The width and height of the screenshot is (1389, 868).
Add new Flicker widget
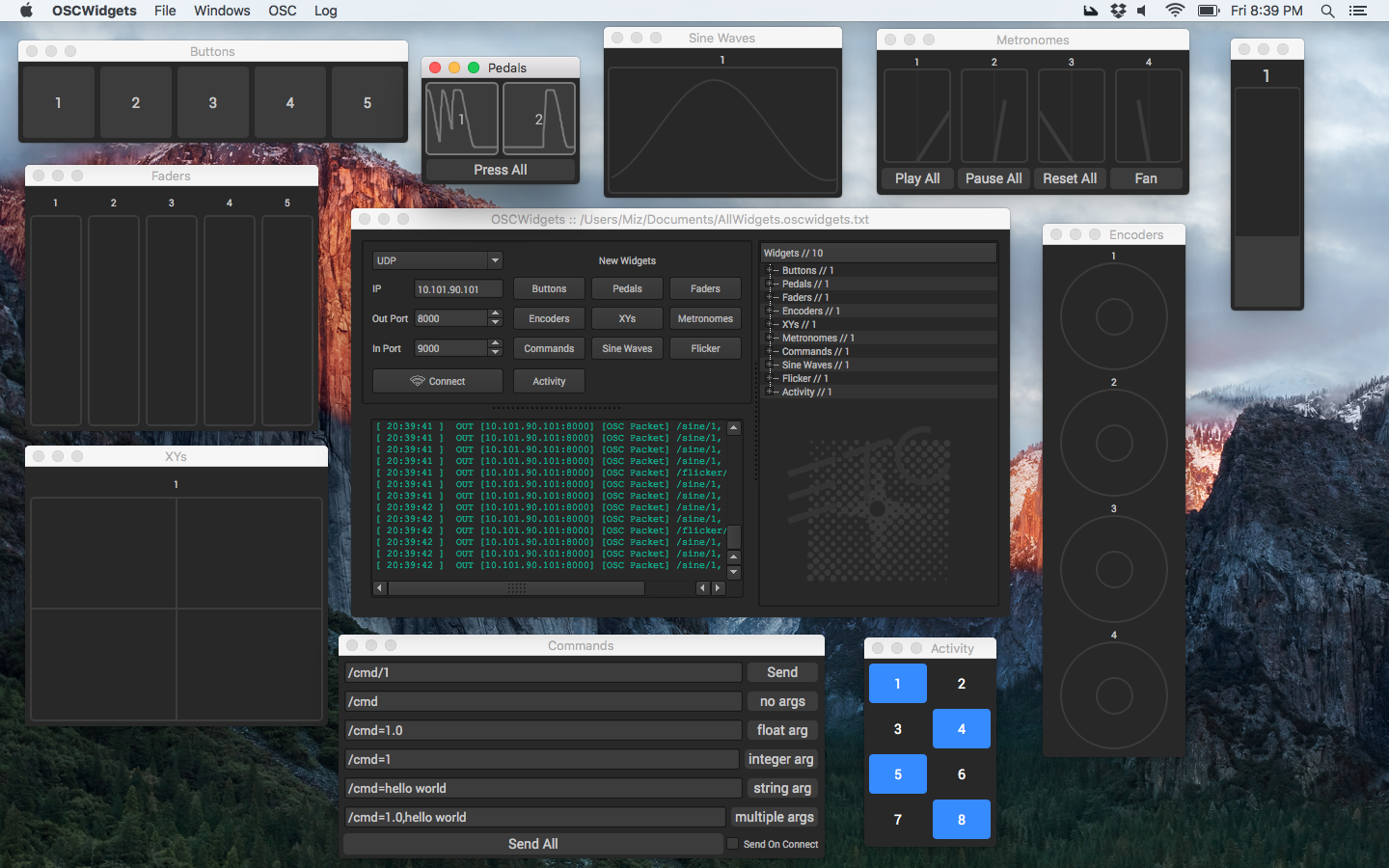[705, 348]
